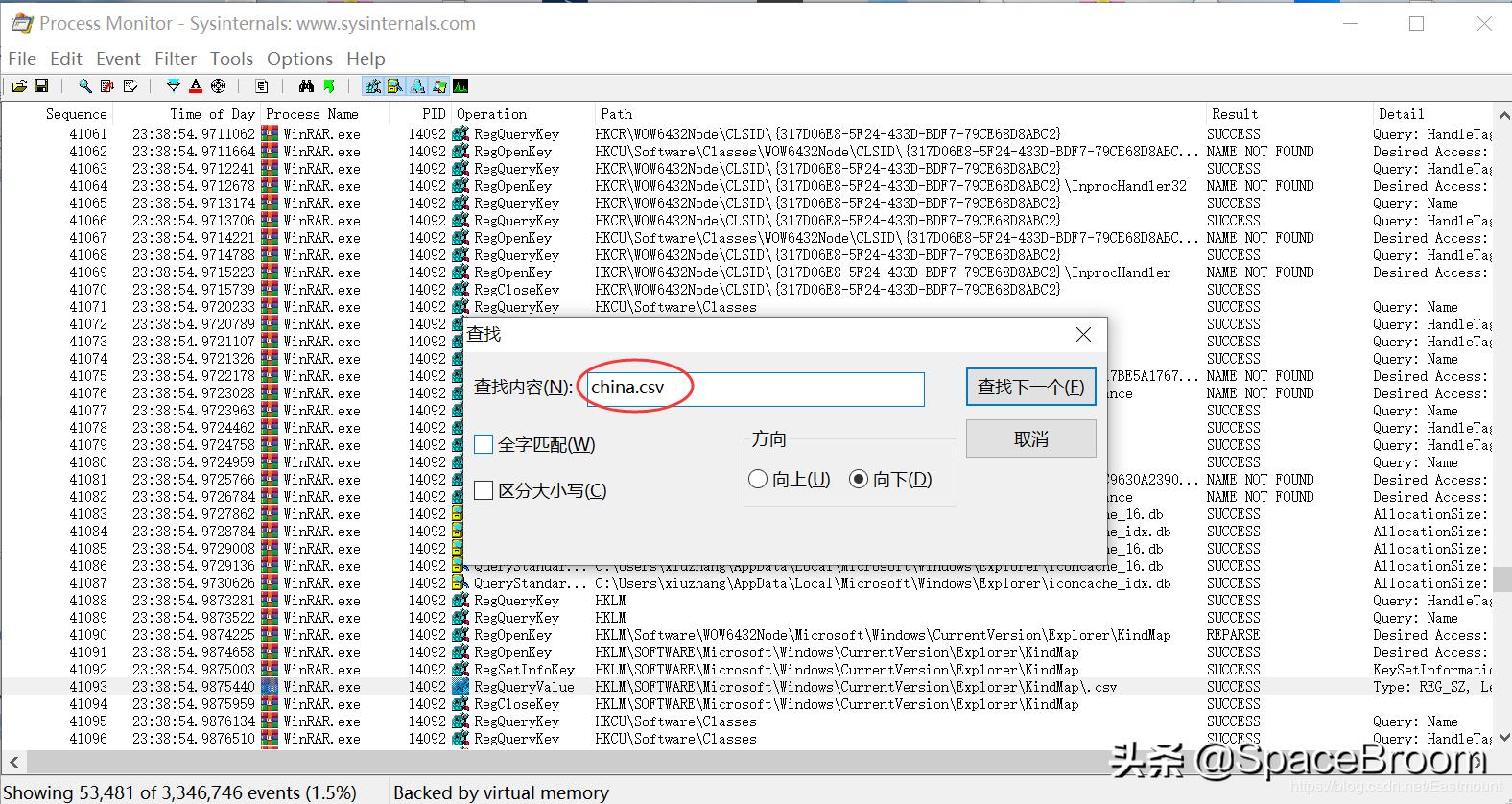Click the vertical scrollbar down arrow

(1502, 737)
